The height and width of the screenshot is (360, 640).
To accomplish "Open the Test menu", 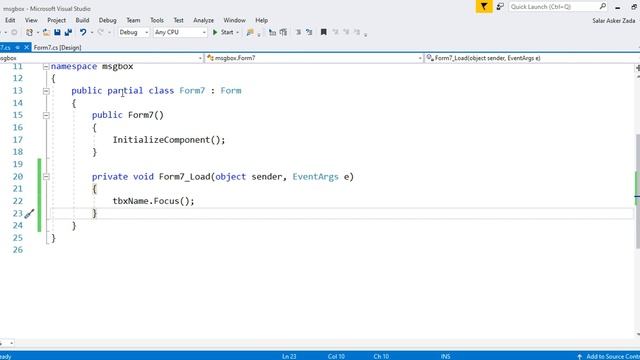I will click(178, 20).
